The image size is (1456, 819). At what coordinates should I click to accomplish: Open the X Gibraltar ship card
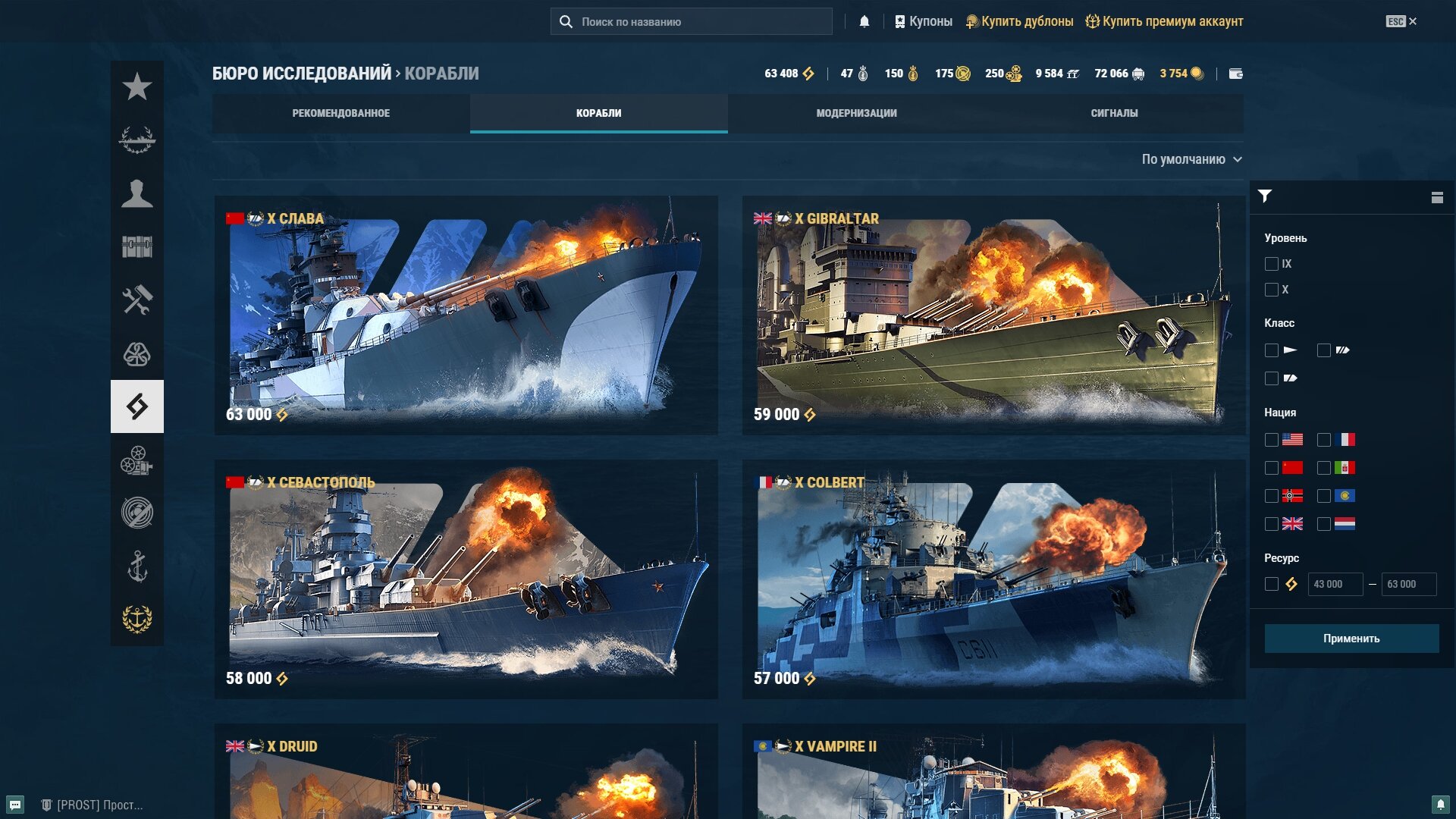pos(994,315)
